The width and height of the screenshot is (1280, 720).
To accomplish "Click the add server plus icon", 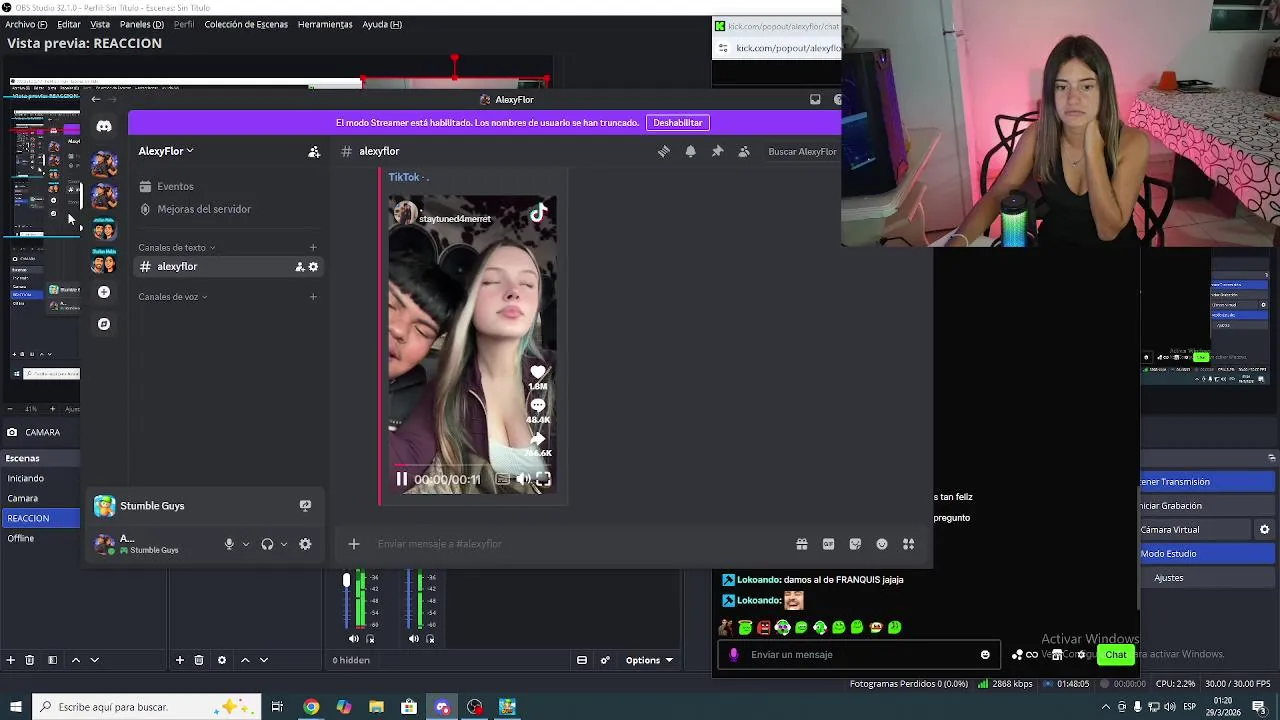I will 104,292.
